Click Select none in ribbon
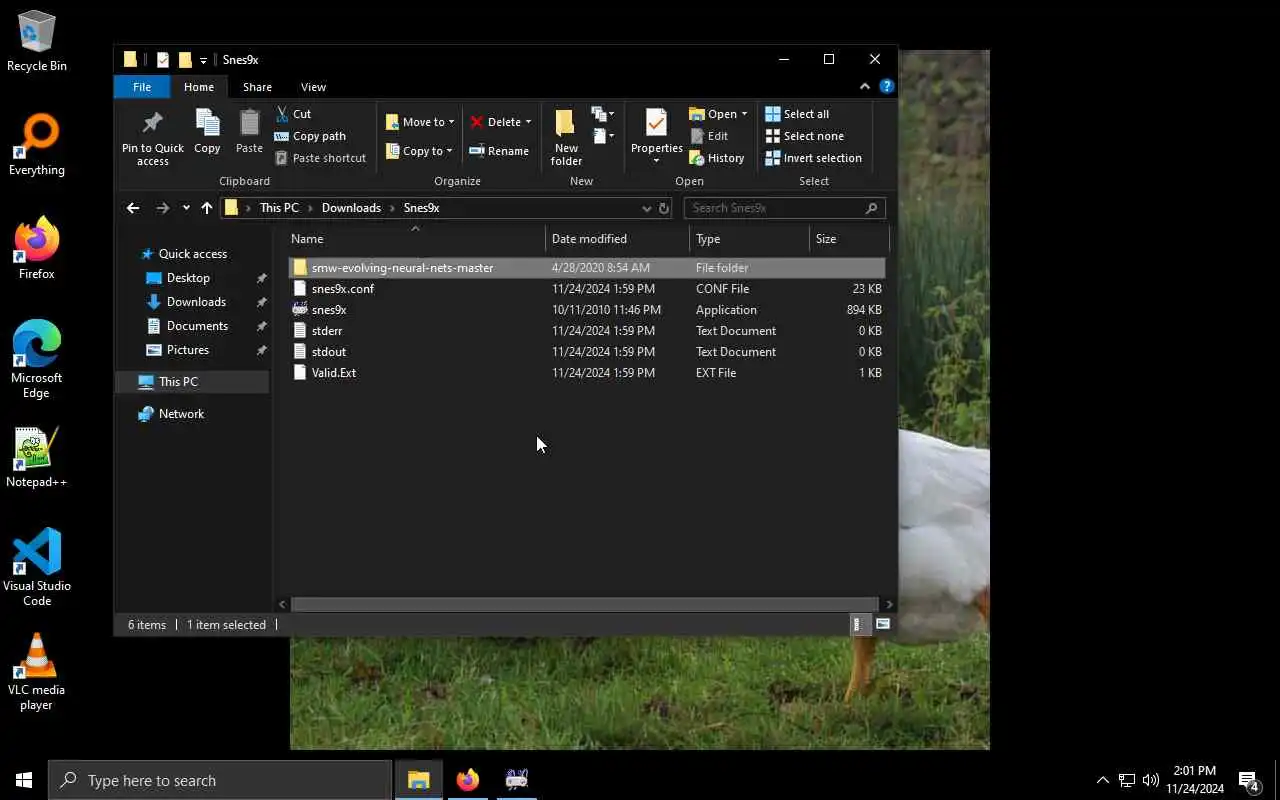Image resolution: width=1280 pixels, height=800 pixels. (804, 136)
